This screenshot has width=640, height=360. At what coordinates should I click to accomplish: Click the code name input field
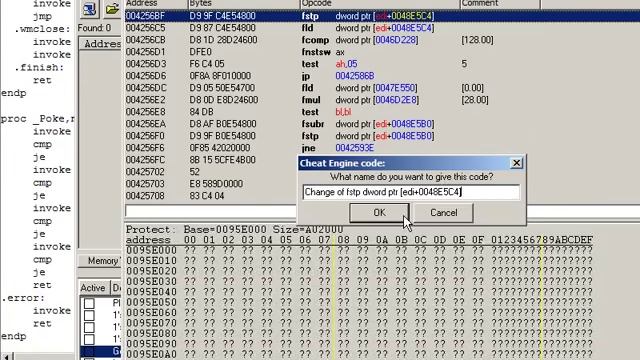coord(411,192)
